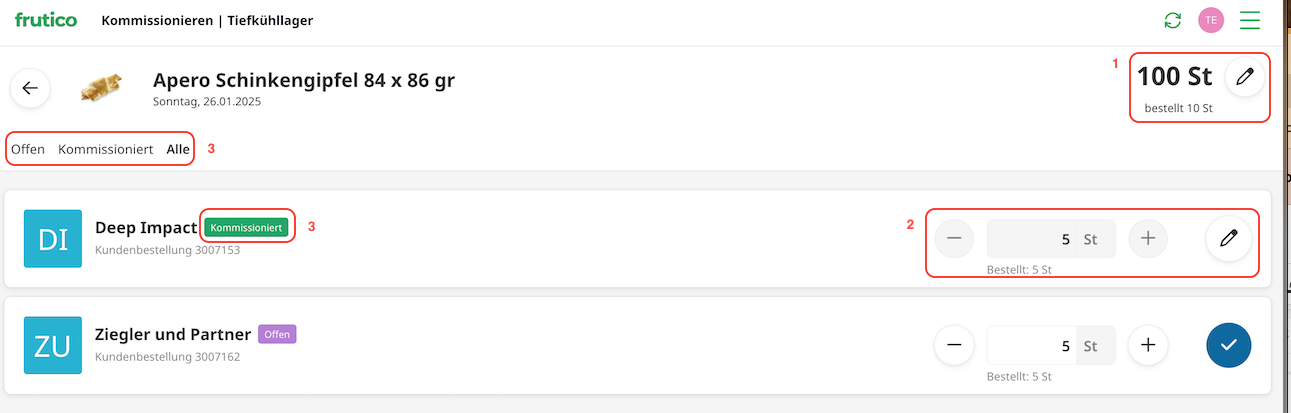Click the frutico logo

pyautogui.click(x=46, y=20)
